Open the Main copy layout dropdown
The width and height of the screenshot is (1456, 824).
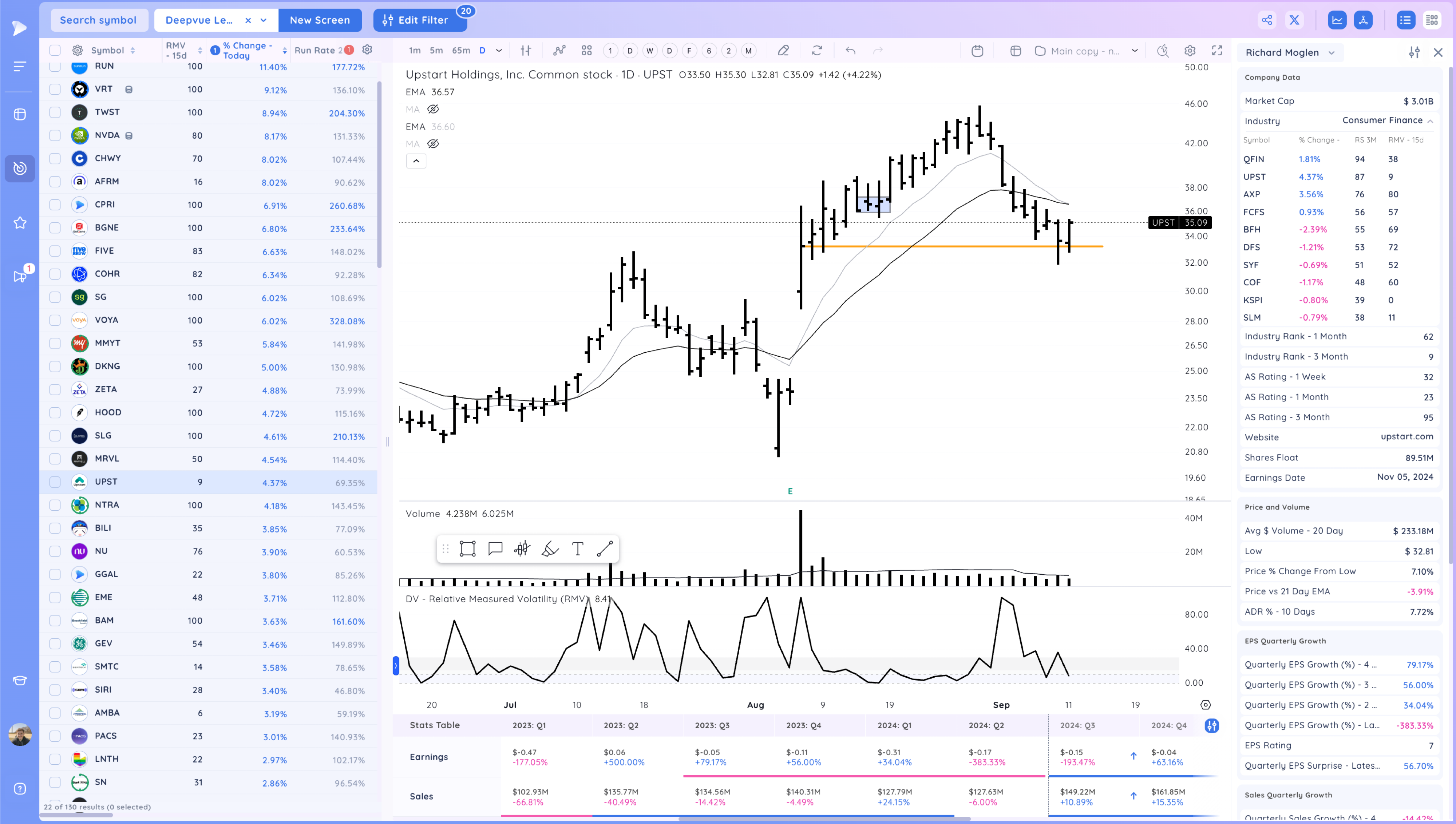(x=1135, y=51)
